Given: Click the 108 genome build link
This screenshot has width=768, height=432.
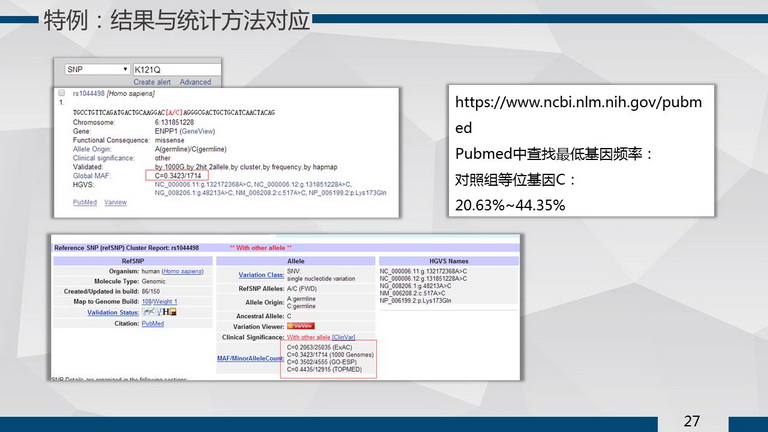Looking at the screenshot, I should click(x=146, y=302).
